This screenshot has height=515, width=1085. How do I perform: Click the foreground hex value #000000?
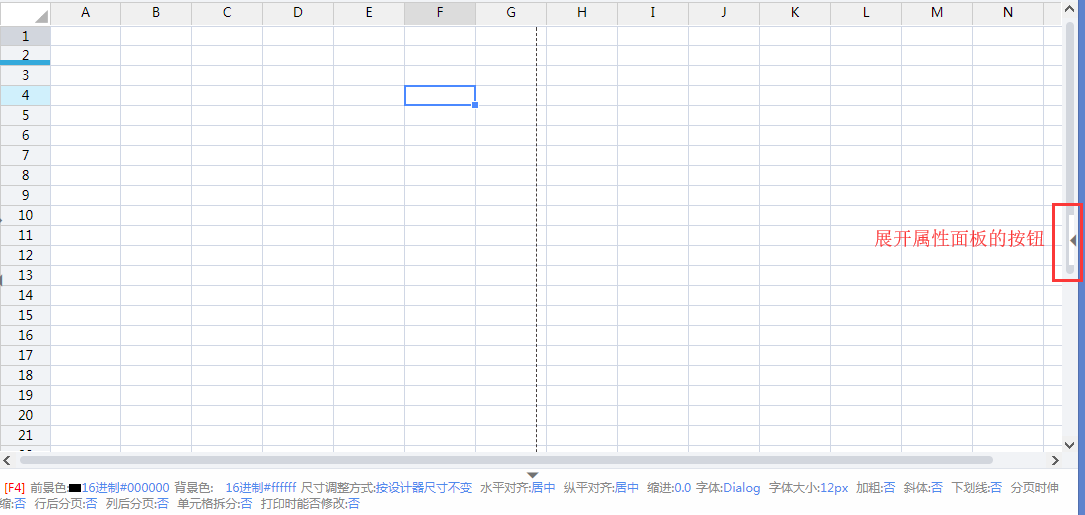click(x=126, y=488)
